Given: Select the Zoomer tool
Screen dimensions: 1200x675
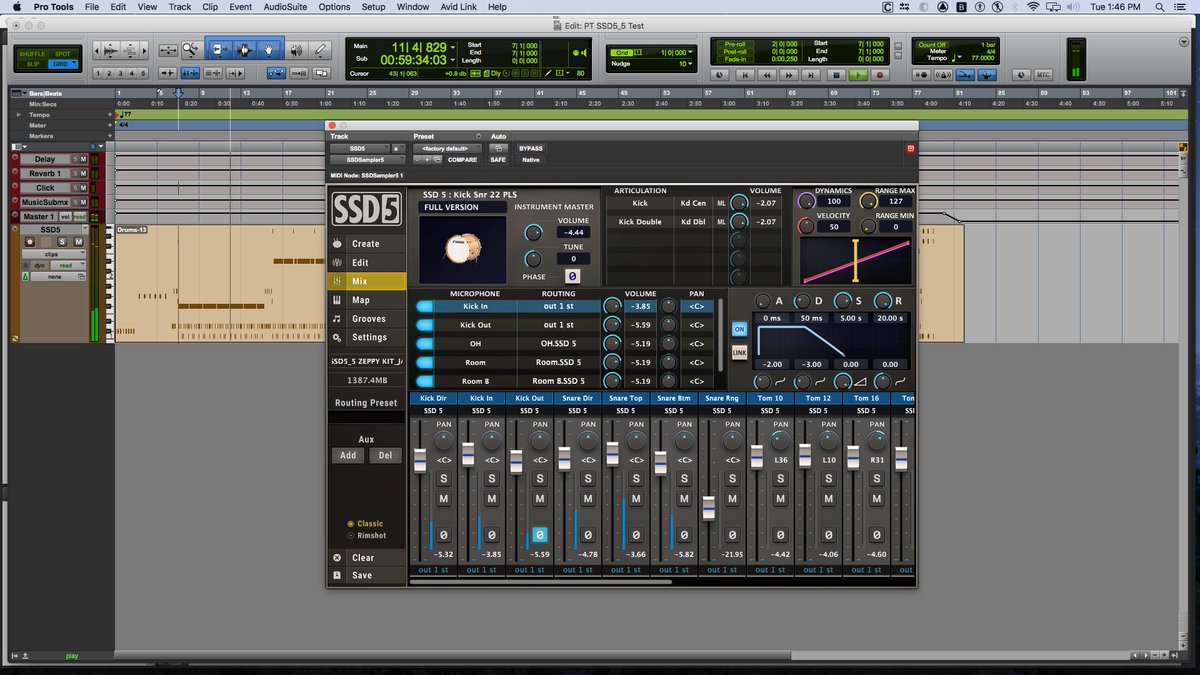Looking at the screenshot, I should tap(189, 50).
